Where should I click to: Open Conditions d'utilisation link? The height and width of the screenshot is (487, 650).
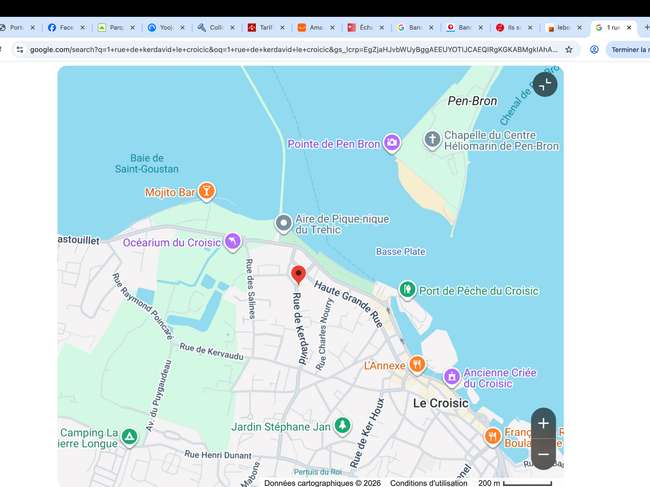coord(428,483)
